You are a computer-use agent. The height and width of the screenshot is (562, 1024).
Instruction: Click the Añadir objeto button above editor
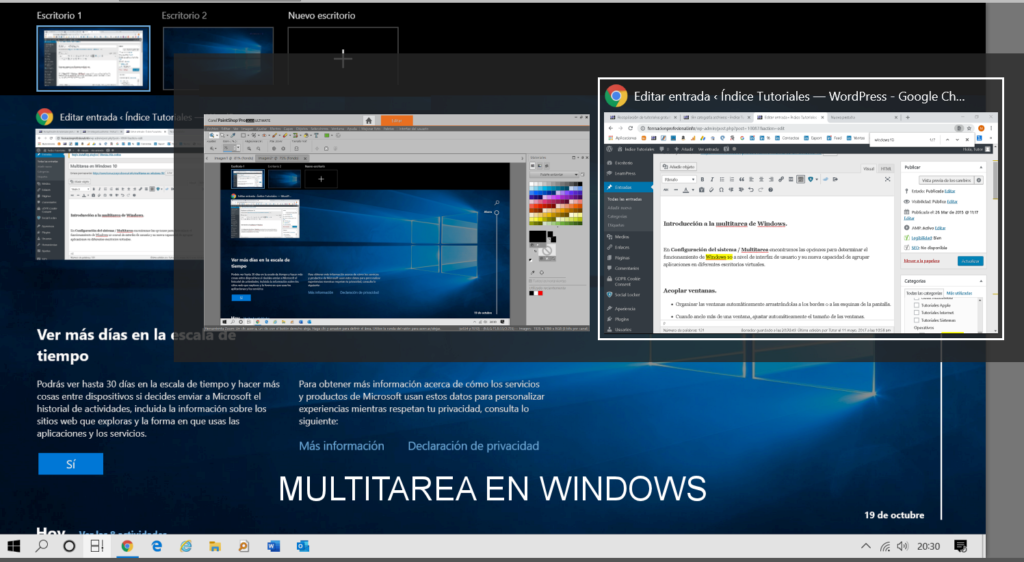coord(679,167)
